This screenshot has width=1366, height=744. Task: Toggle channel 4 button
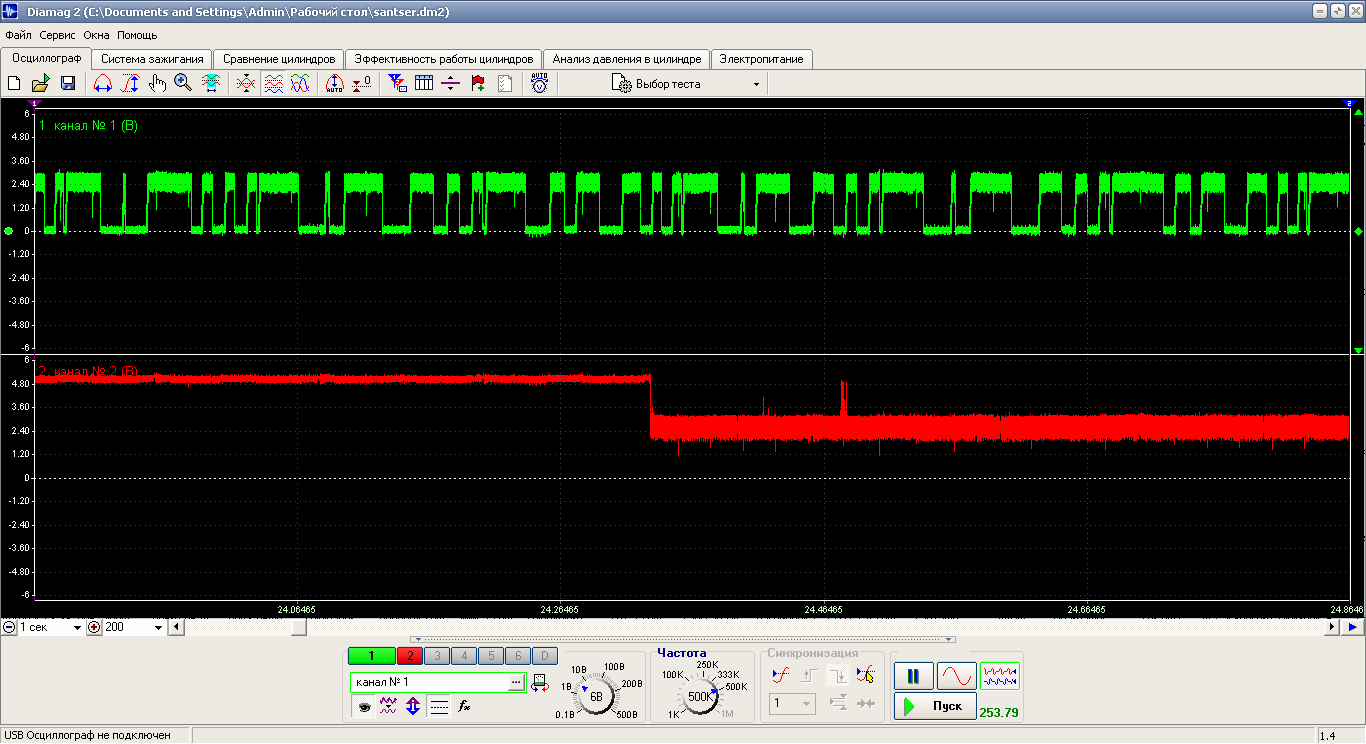[x=464, y=656]
